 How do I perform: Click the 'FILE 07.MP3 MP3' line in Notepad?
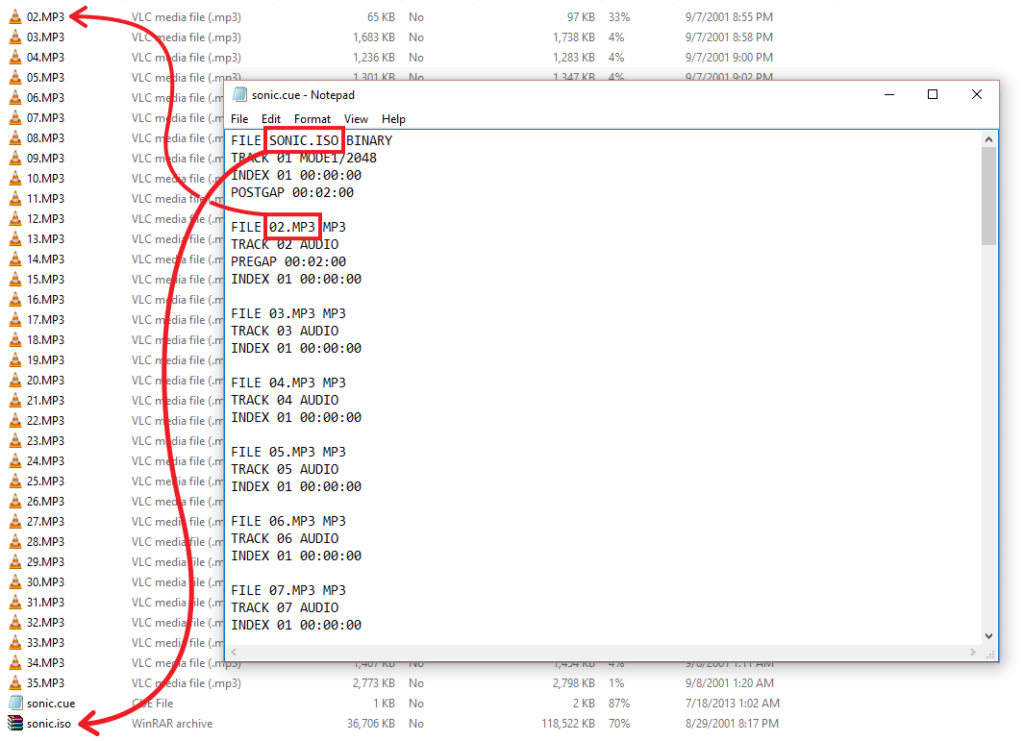288,590
